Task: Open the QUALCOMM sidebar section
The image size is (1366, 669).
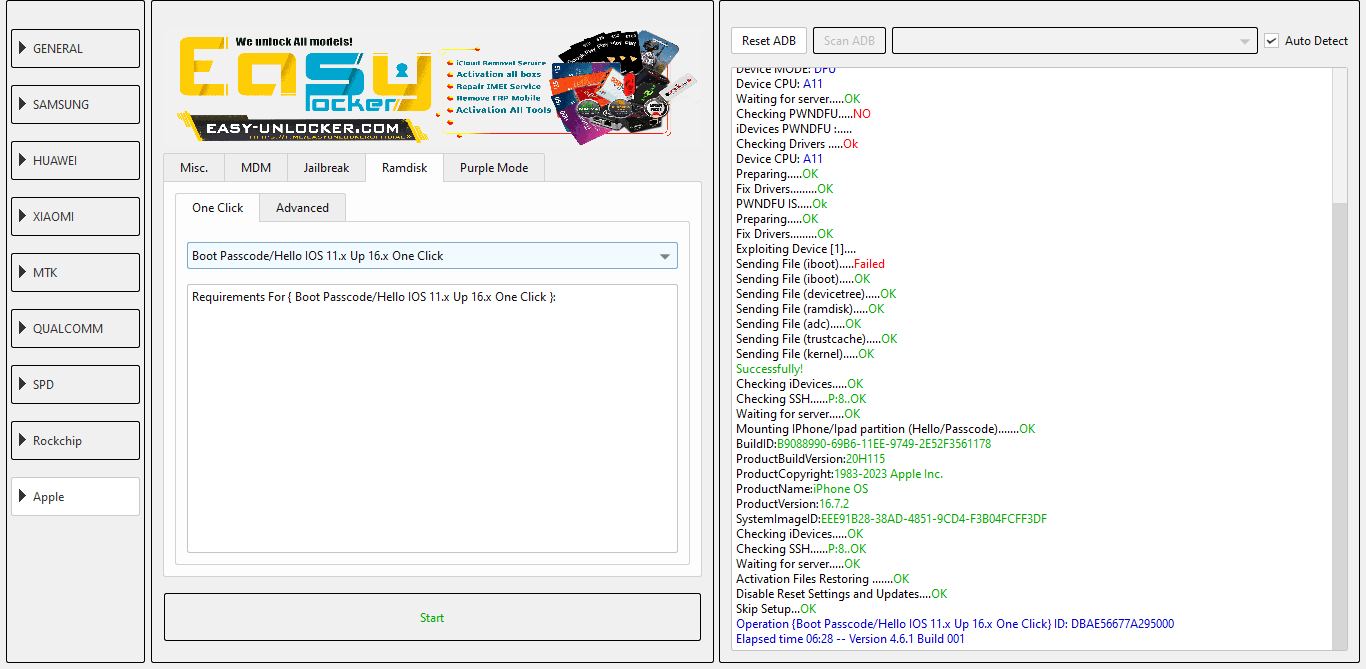Action: [75, 328]
